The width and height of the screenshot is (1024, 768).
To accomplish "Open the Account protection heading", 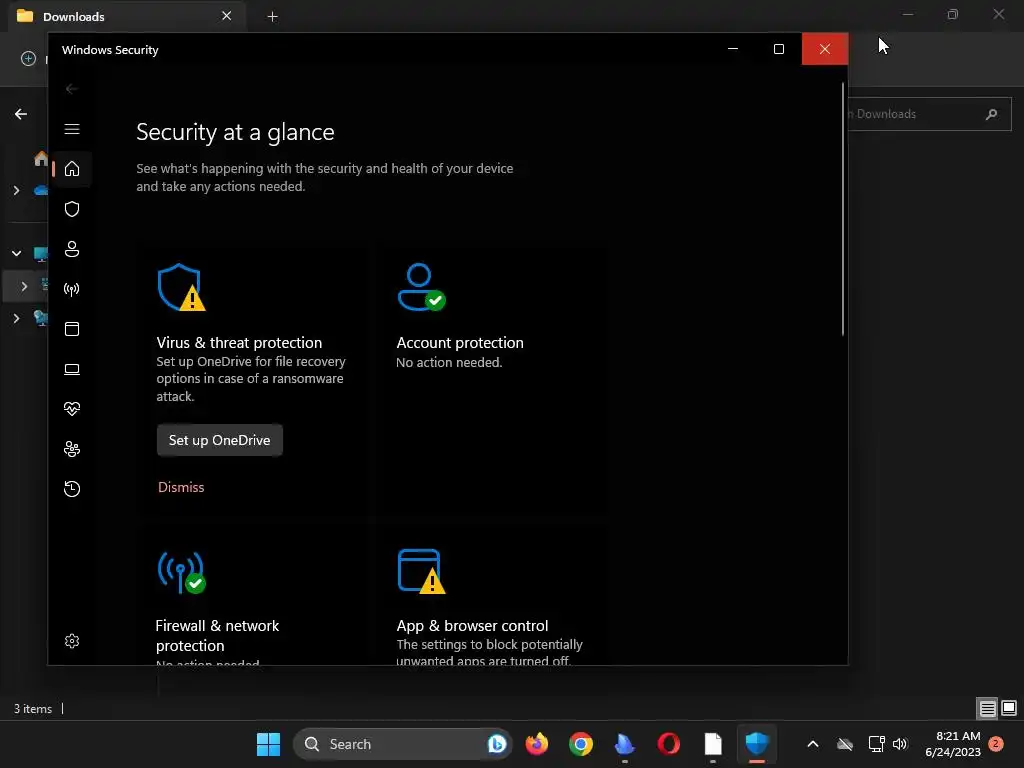I will tap(460, 343).
